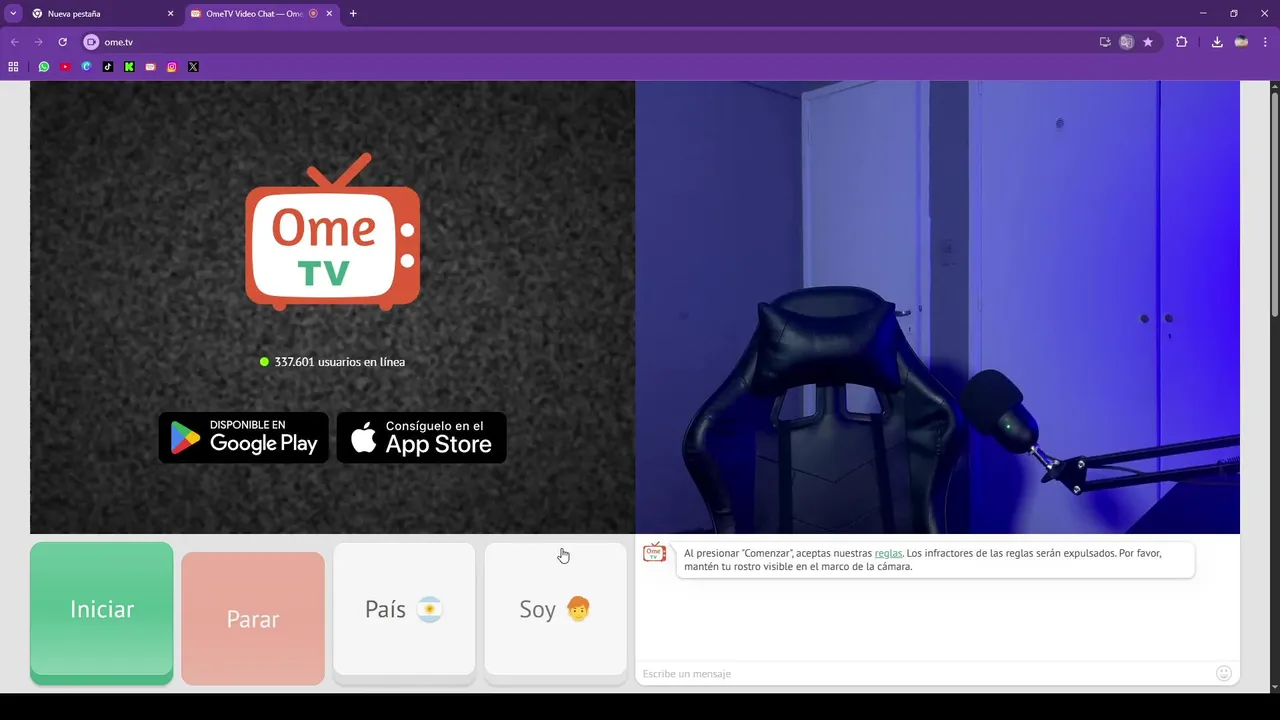Restore down the Chrome window
Viewport: 1280px width, 720px height.
click(x=1234, y=13)
